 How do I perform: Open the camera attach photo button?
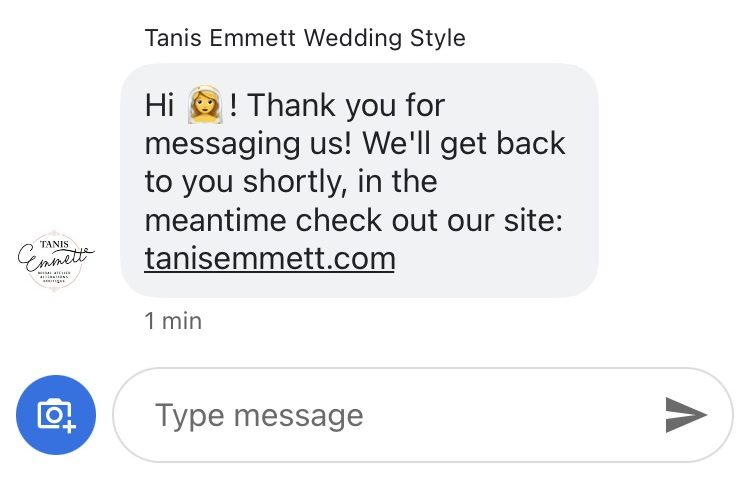coord(56,415)
